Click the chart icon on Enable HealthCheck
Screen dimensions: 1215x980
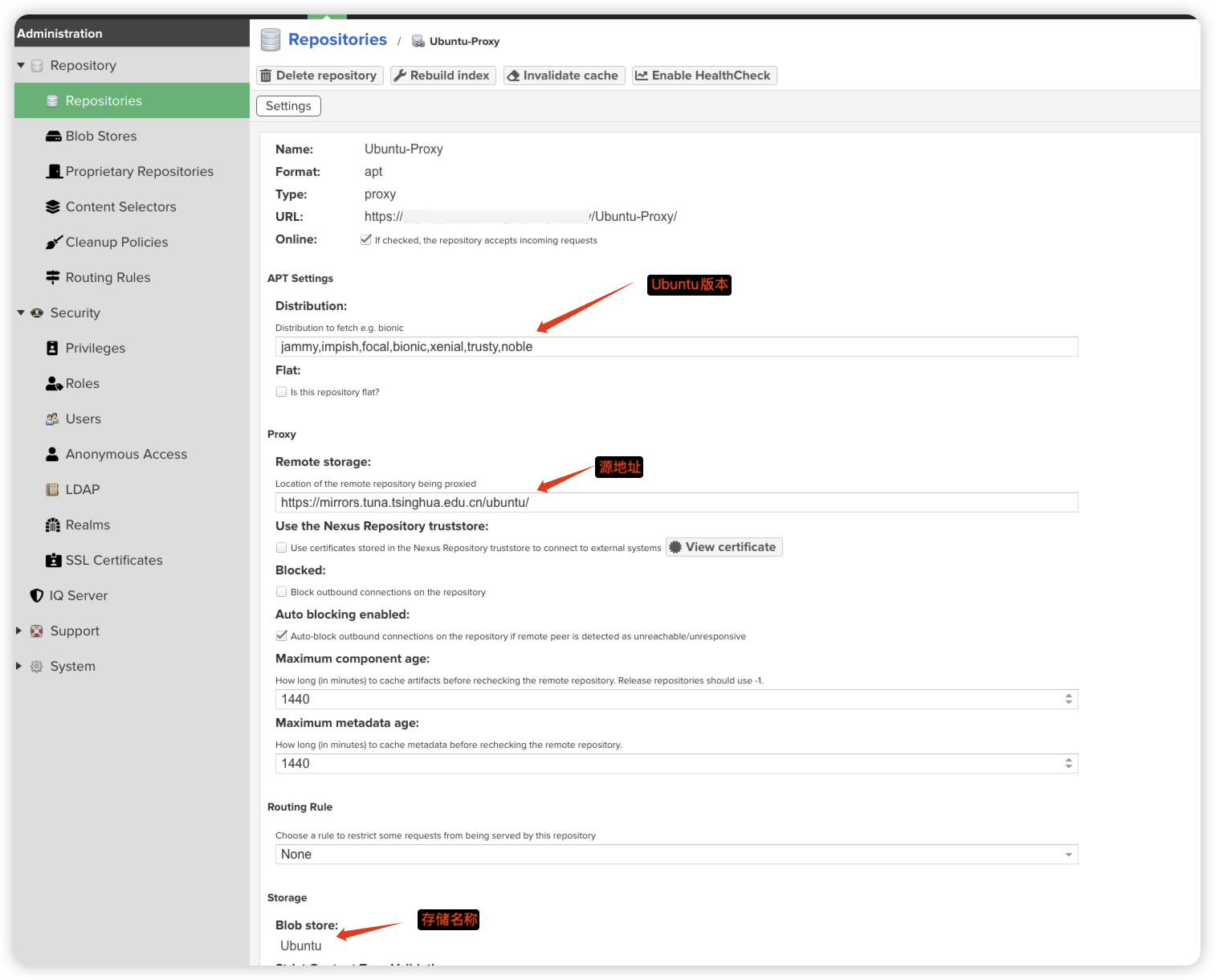pyautogui.click(x=642, y=76)
